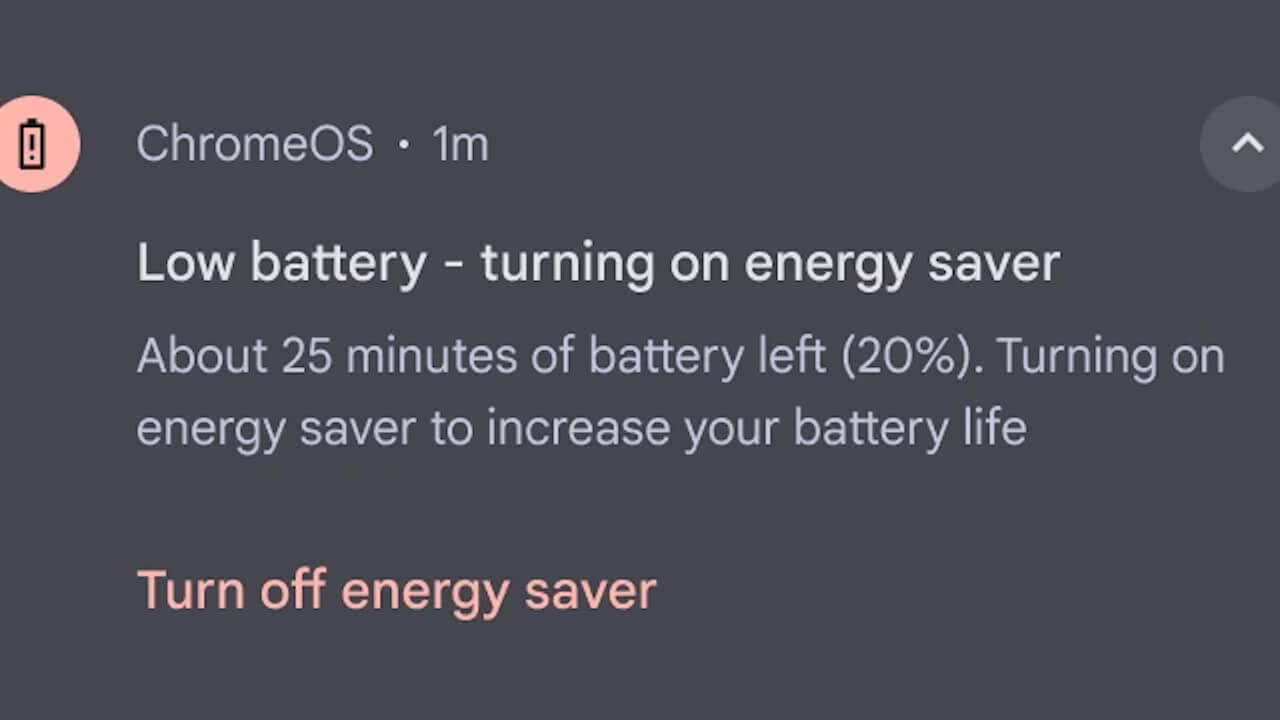Turn off energy saver

tap(396, 590)
